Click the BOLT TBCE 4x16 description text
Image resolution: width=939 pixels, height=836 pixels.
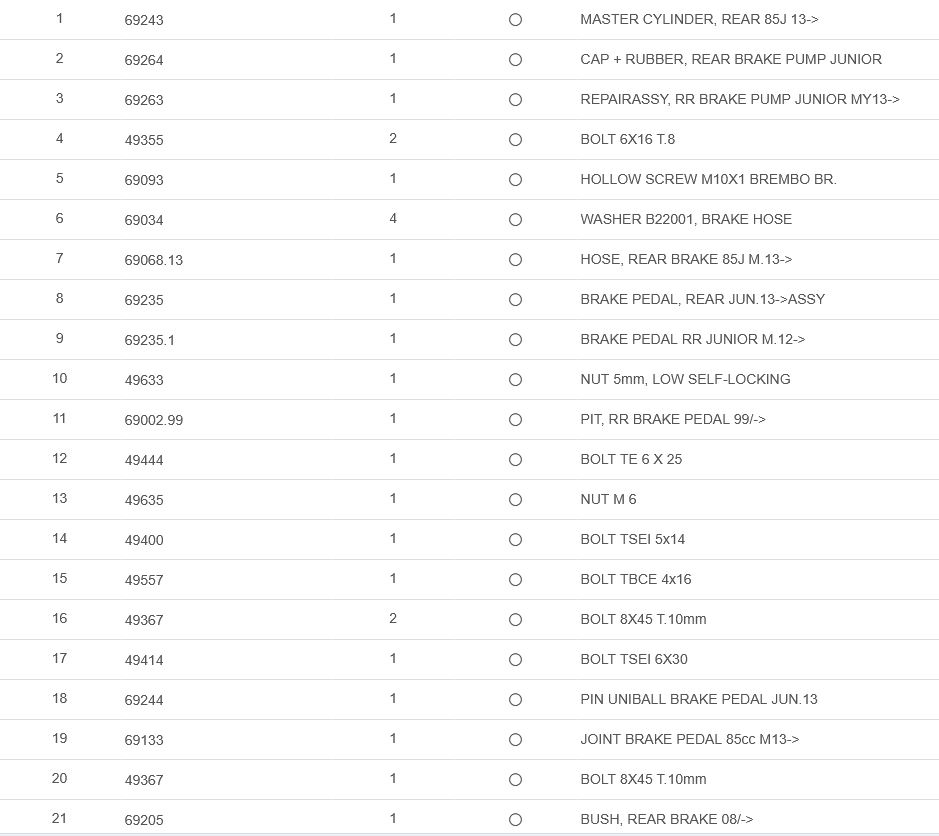(x=635, y=579)
